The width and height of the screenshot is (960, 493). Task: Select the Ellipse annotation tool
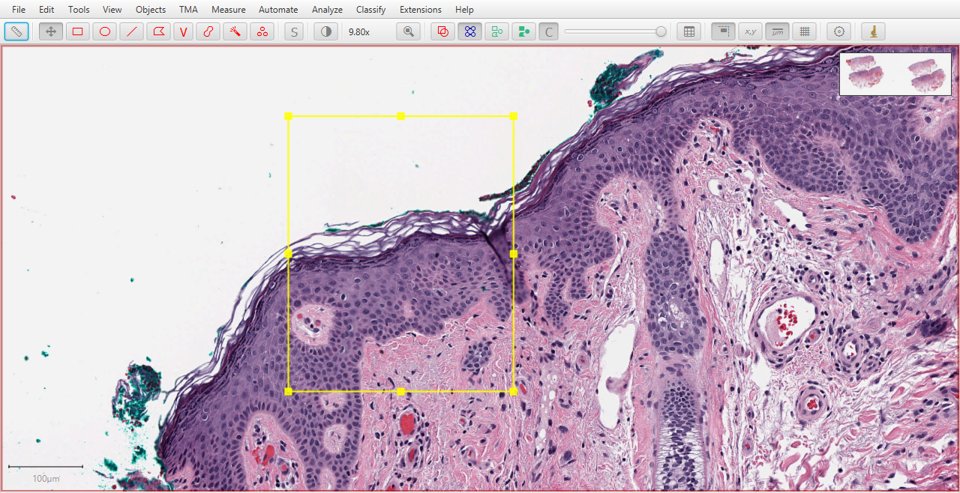[105, 31]
